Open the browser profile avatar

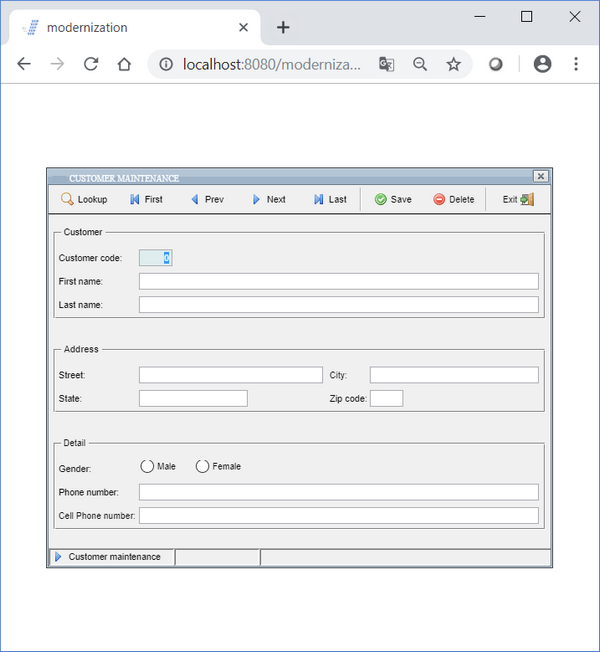point(543,64)
